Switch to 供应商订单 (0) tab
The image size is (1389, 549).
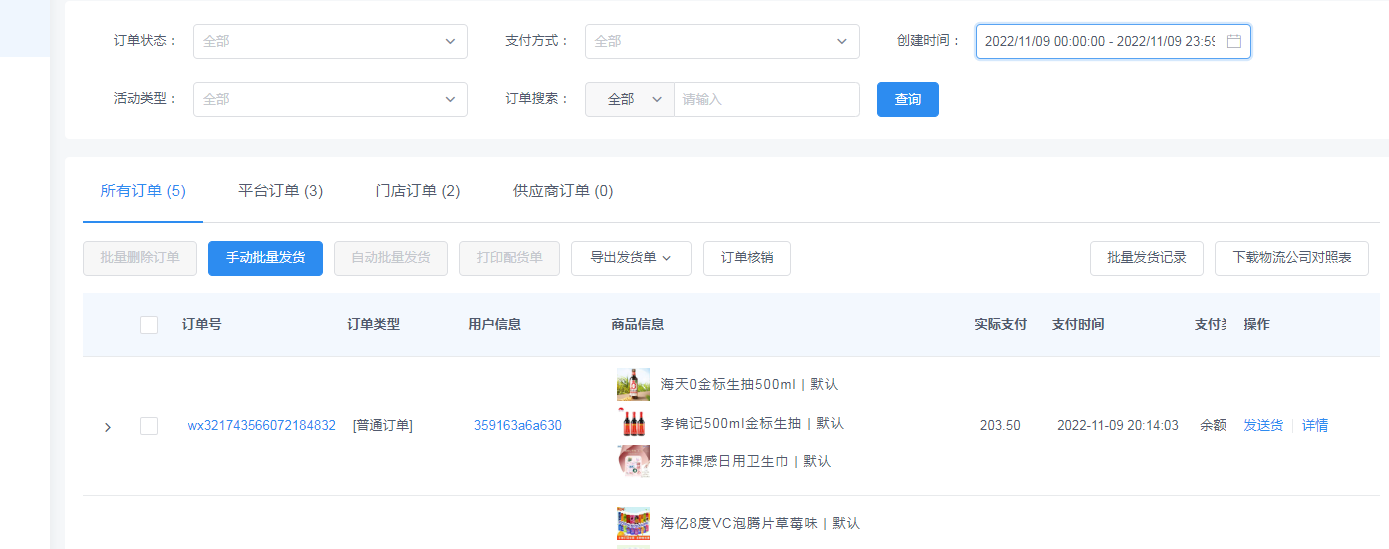click(563, 191)
